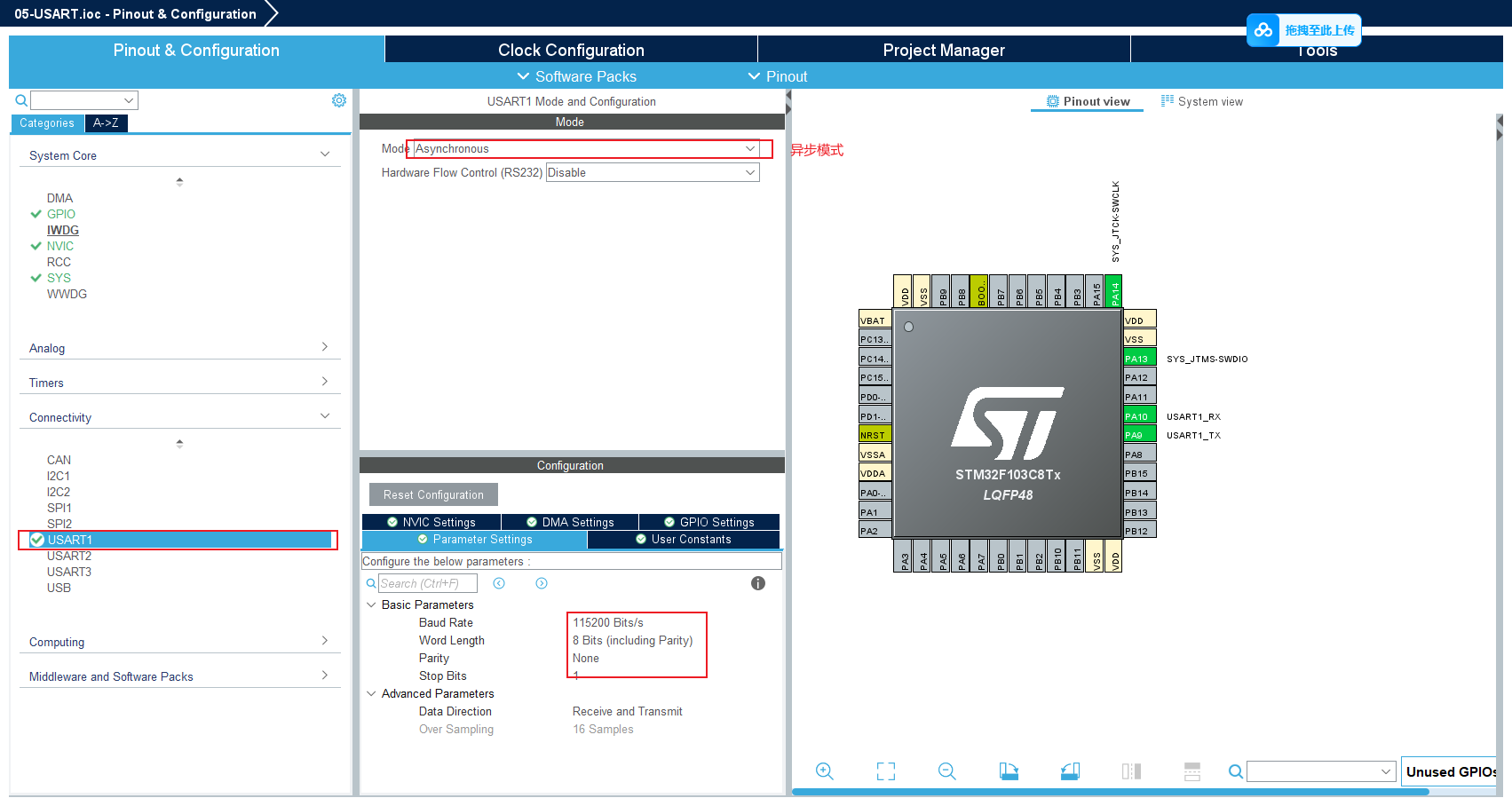Open the DMA Settings tab

point(570,522)
